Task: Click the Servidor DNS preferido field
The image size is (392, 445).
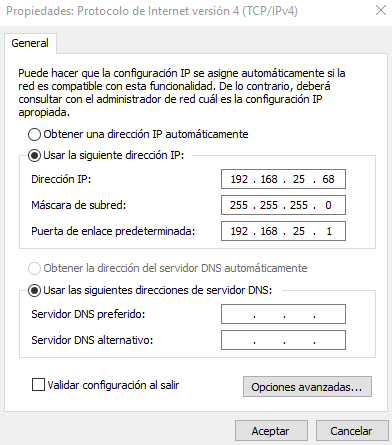Action: coord(283,314)
